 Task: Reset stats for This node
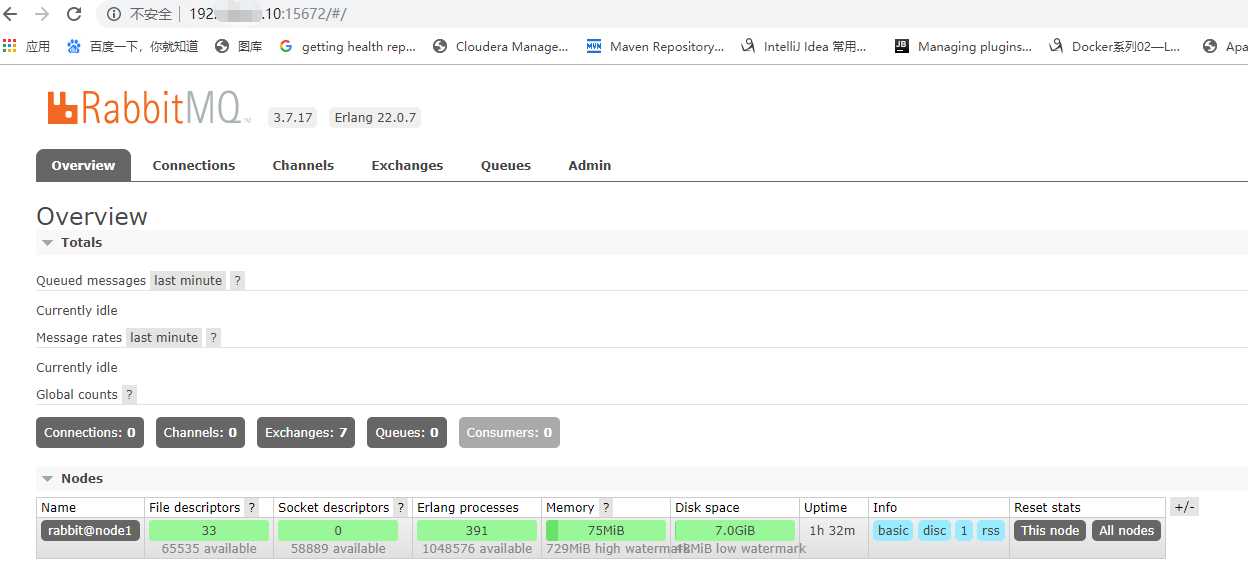tap(1050, 531)
